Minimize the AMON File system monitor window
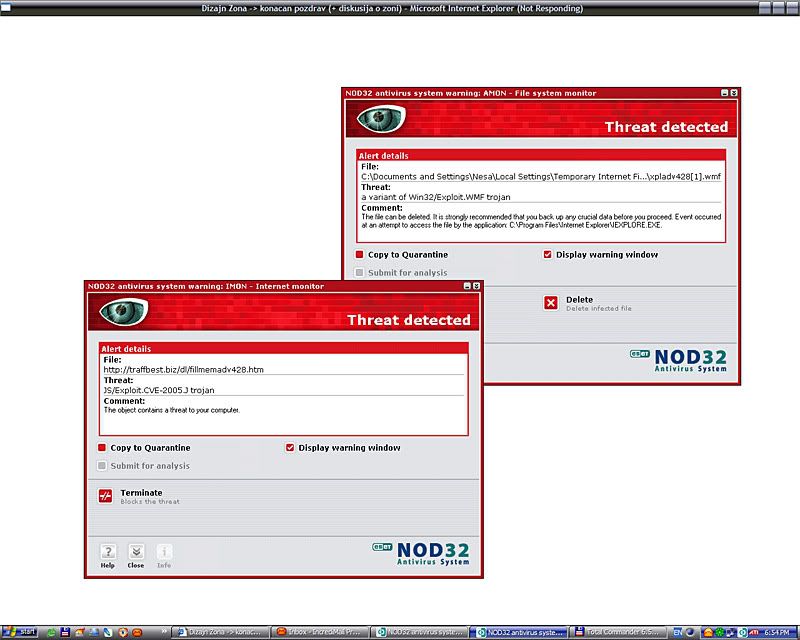 724,93
